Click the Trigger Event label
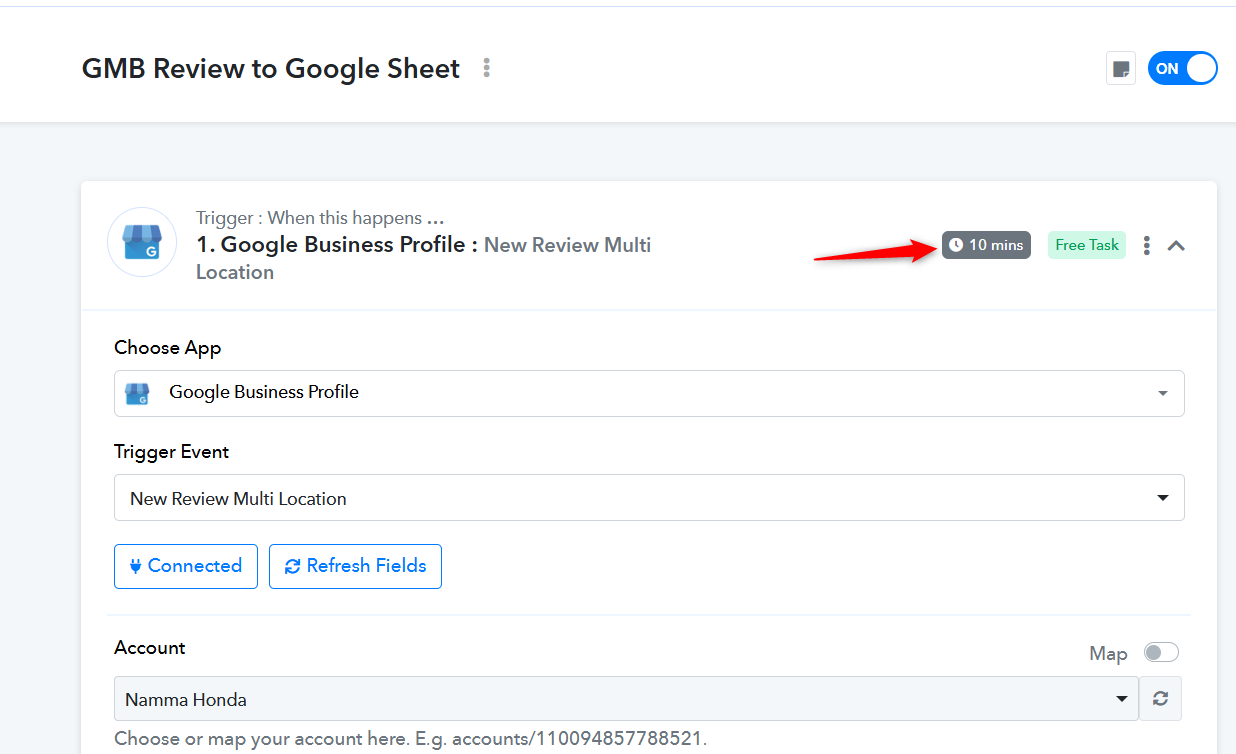The height and width of the screenshot is (754, 1236). (172, 452)
